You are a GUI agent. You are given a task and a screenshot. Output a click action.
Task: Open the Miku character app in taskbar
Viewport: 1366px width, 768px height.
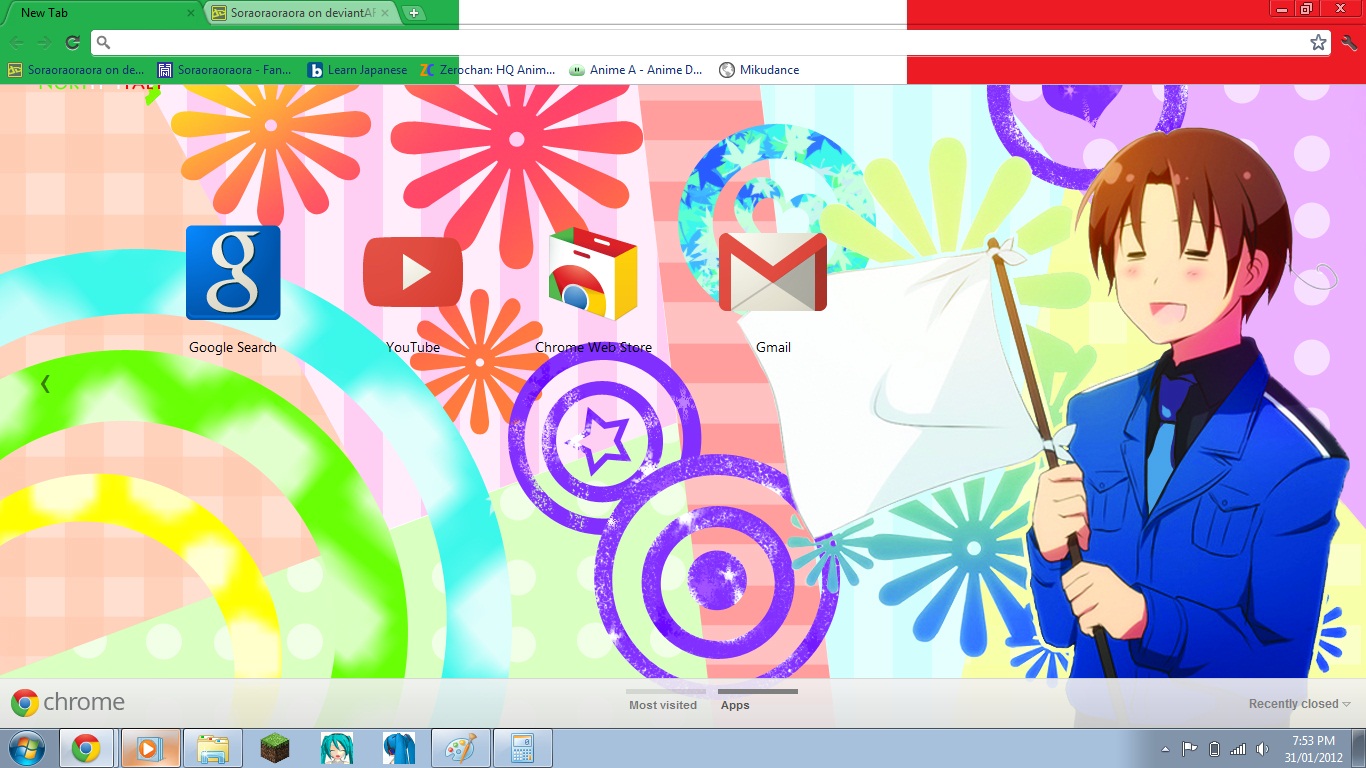(x=336, y=748)
